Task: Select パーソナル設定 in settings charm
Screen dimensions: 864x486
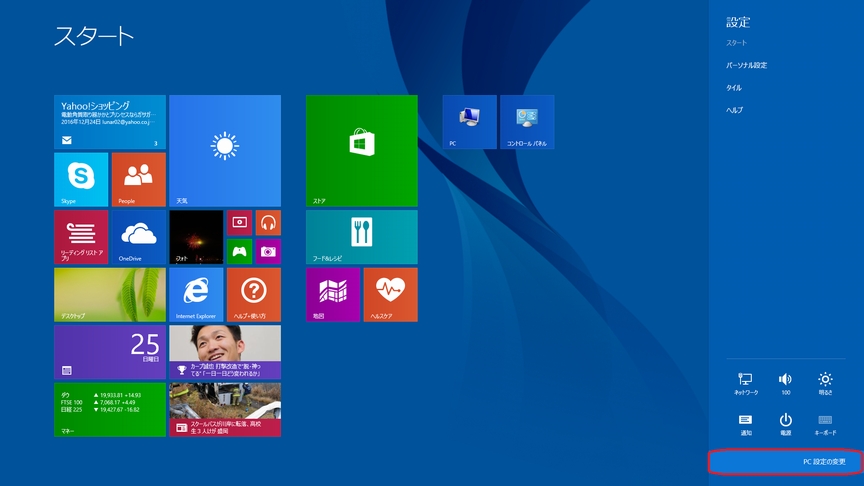Action: (746, 65)
